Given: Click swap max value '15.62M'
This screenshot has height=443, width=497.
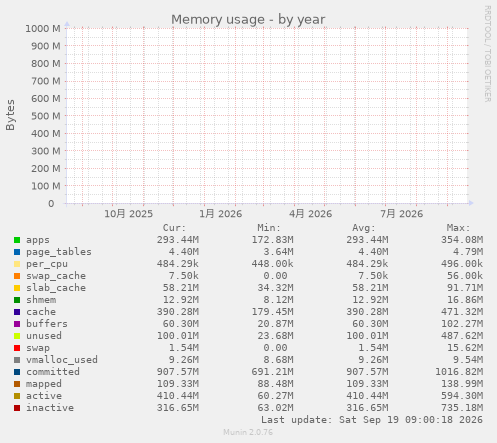Looking at the screenshot, I should 465,348.
